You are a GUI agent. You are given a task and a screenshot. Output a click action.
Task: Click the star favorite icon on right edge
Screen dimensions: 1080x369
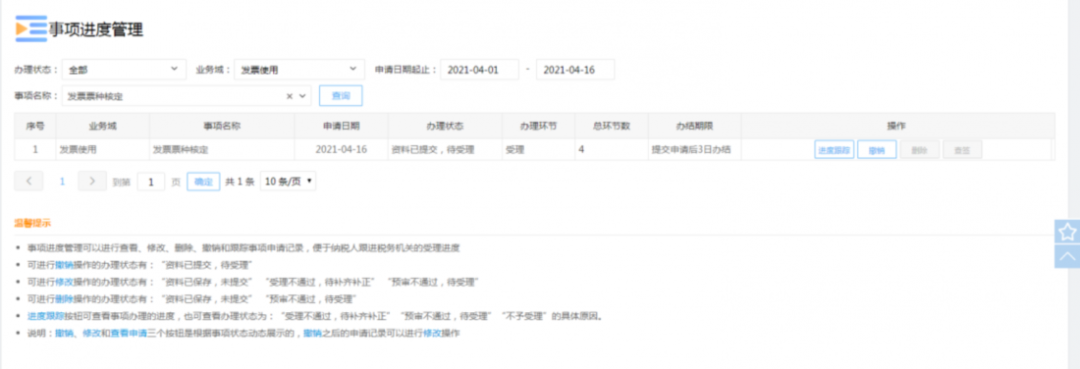click(x=1067, y=231)
